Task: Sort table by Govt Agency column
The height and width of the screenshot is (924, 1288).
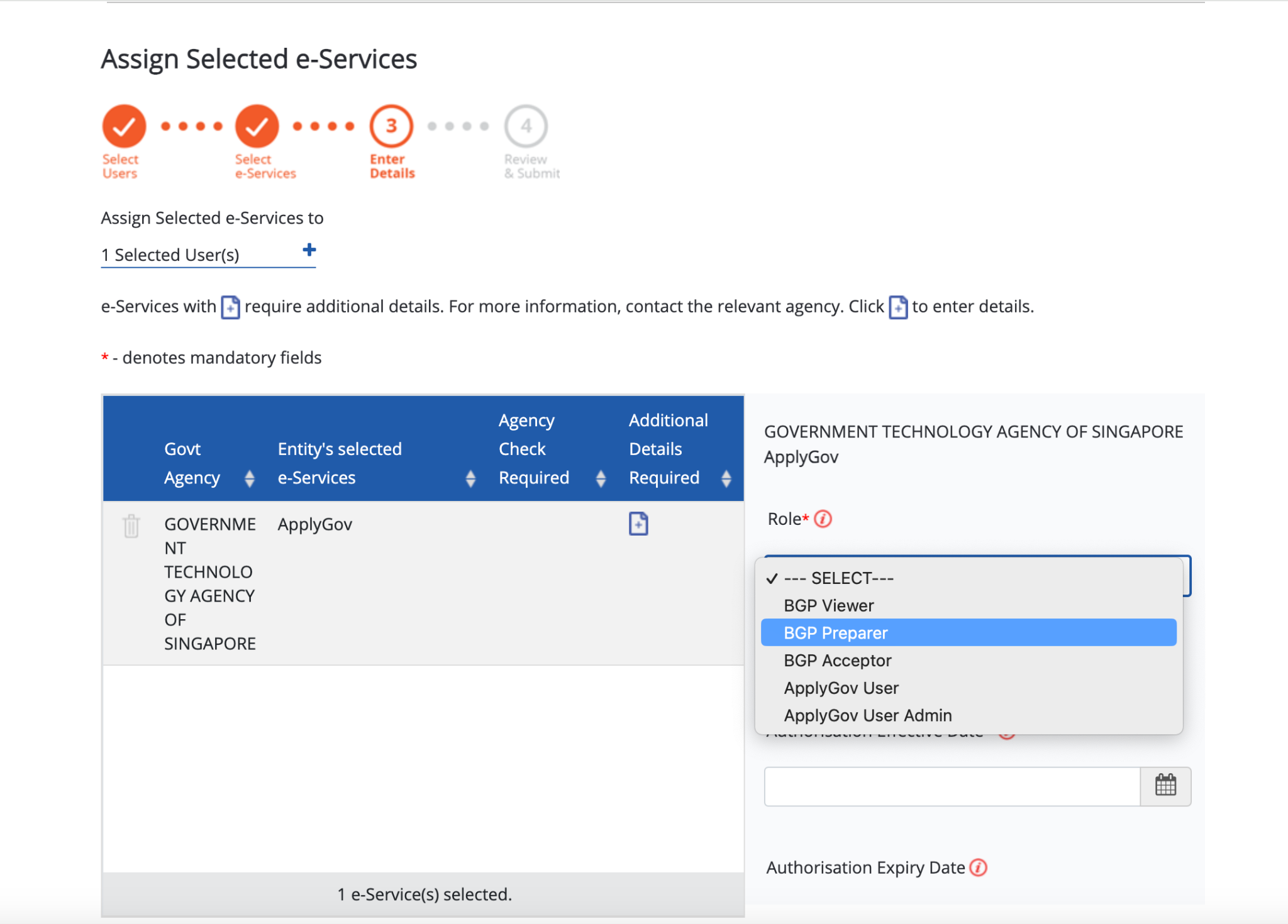Action: (x=250, y=478)
